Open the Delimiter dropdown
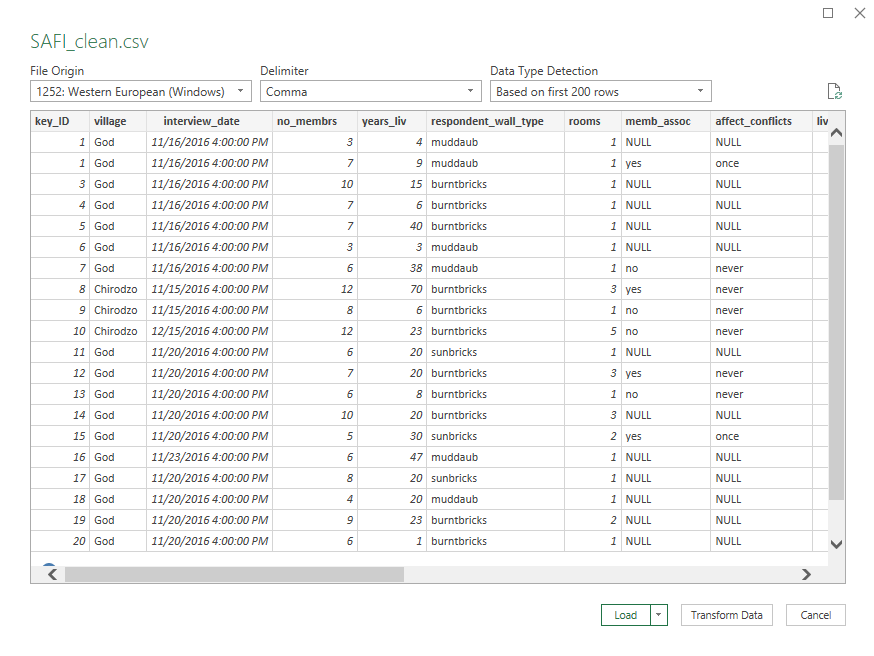This screenshot has width=874, height=656. [x=371, y=91]
